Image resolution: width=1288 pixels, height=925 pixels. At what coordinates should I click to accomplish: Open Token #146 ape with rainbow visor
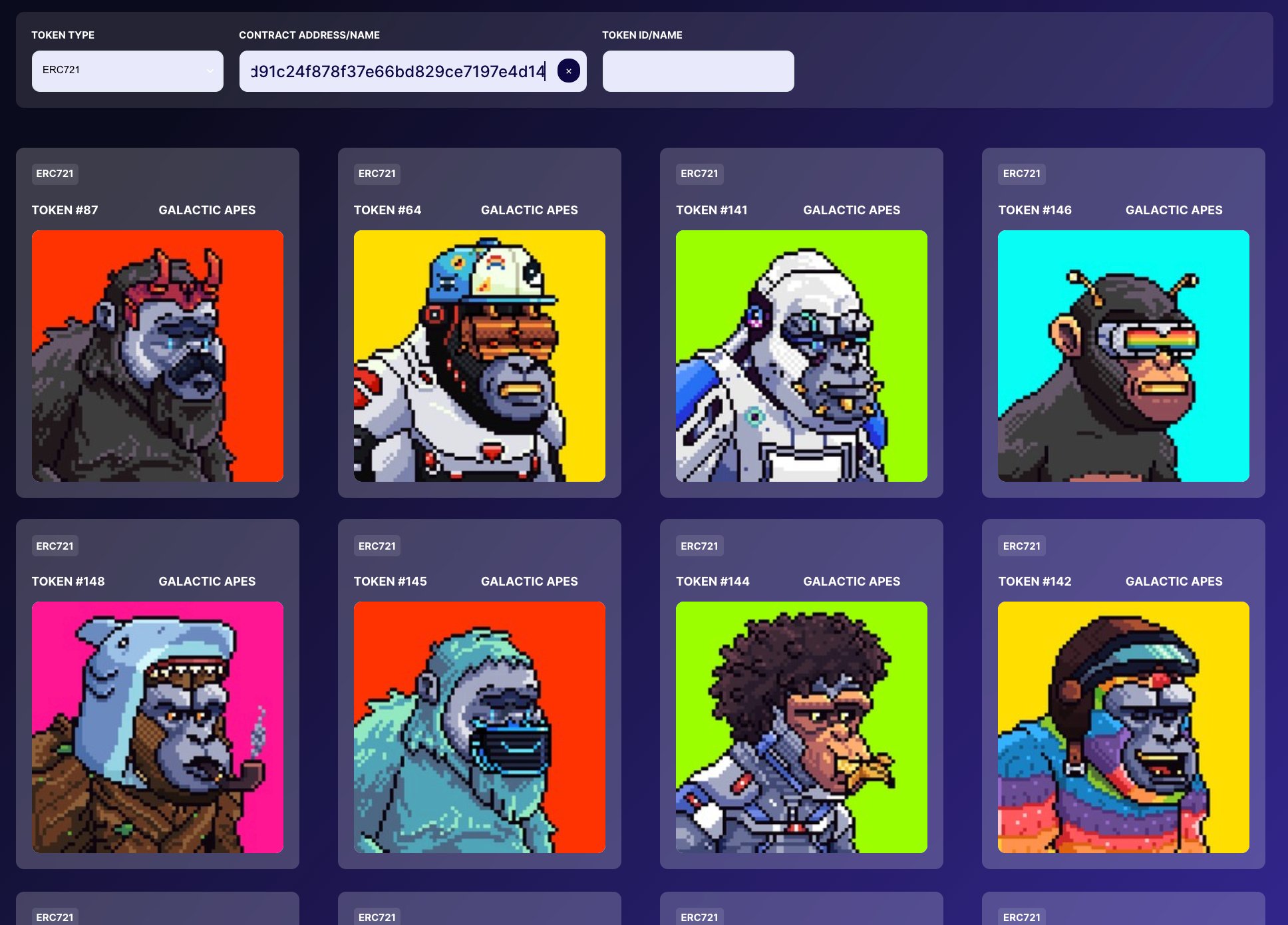pos(1124,356)
